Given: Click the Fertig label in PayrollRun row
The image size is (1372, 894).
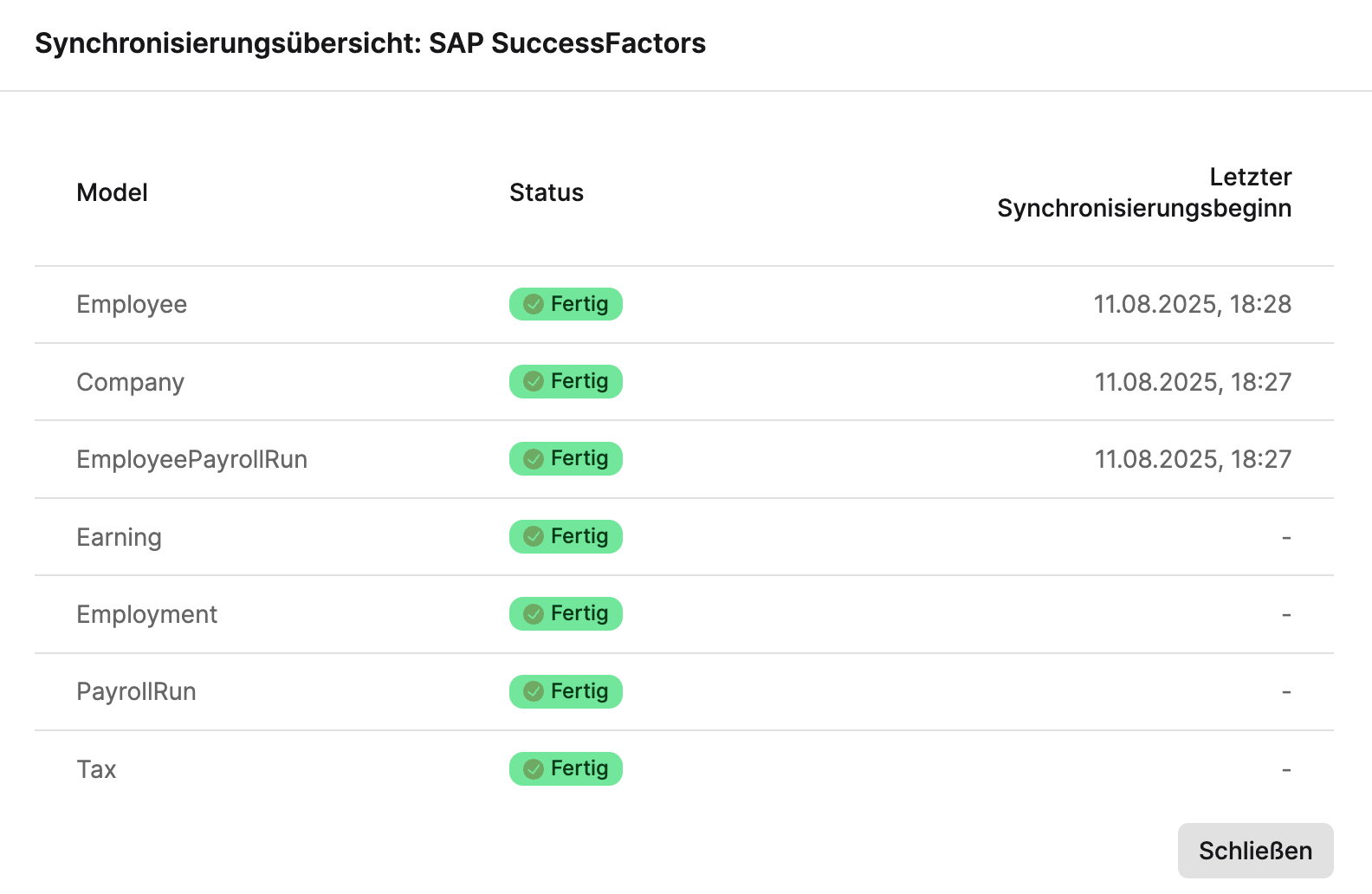Looking at the screenshot, I should coord(579,691).
